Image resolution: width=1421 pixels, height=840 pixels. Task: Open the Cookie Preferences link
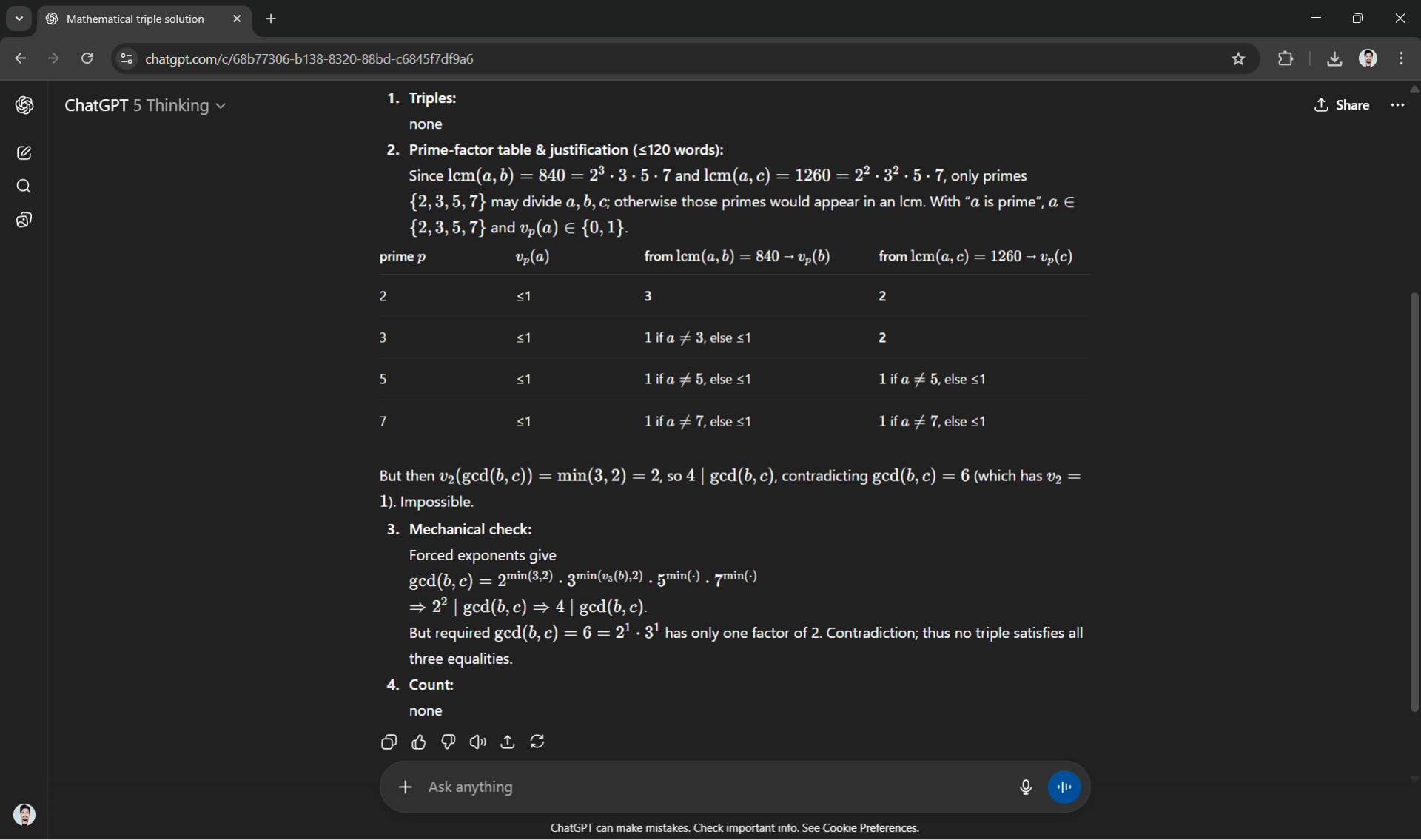(x=870, y=828)
